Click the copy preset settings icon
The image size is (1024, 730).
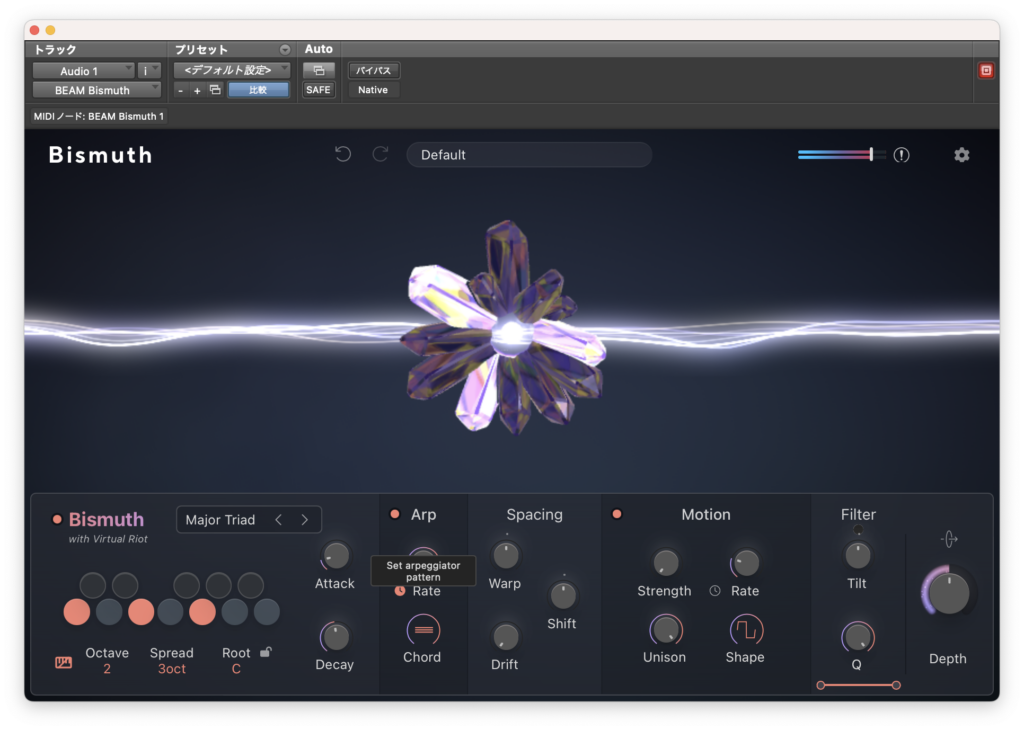(x=215, y=90)
